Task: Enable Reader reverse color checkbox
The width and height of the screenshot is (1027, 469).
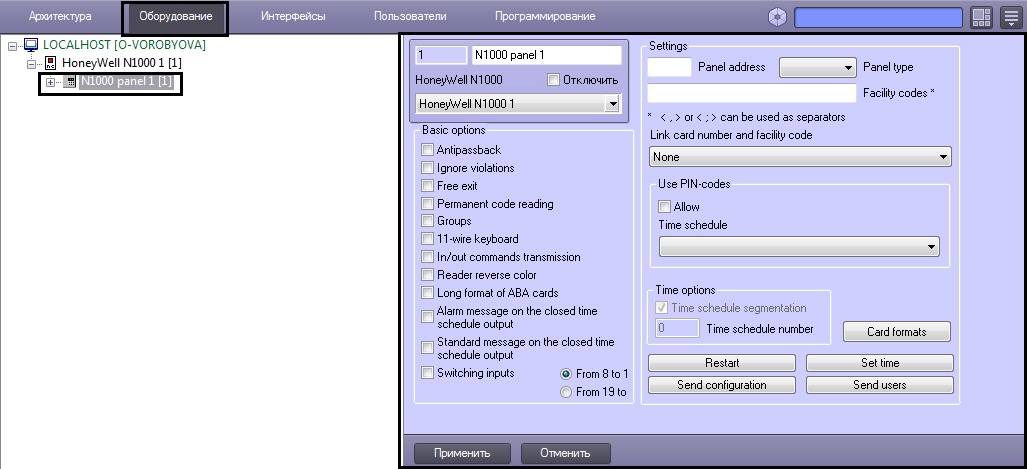Action: [427, 275]
